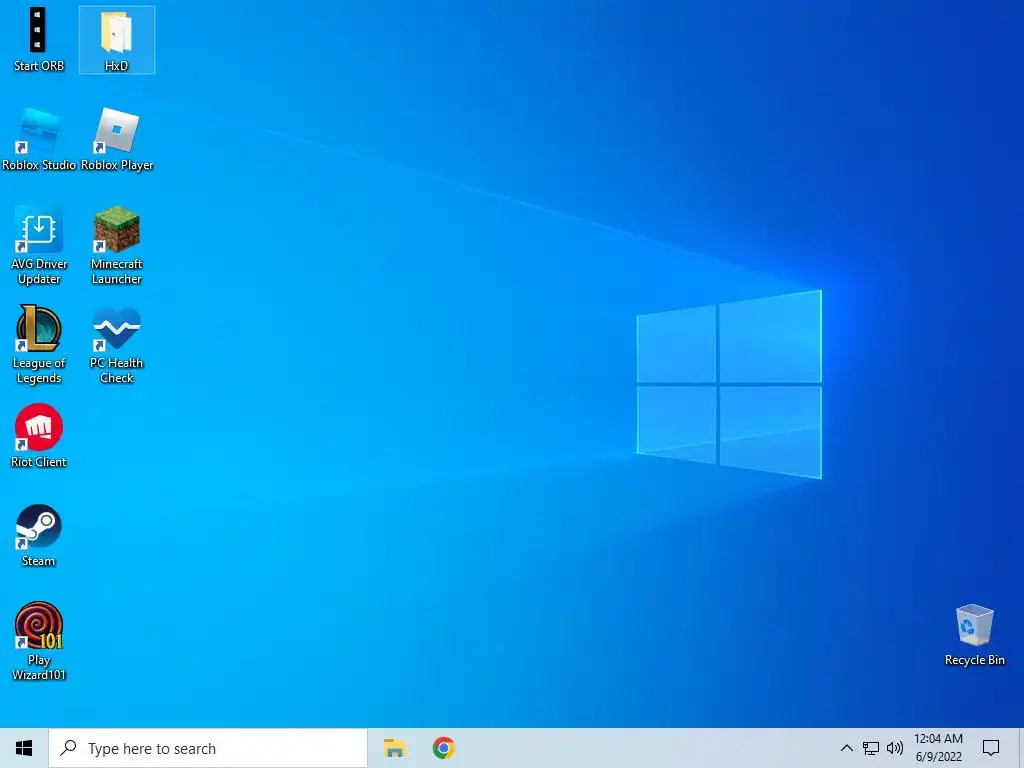Click the magnifier in the search box
This screenshot has width=1024, height=768.
point(69,748)
